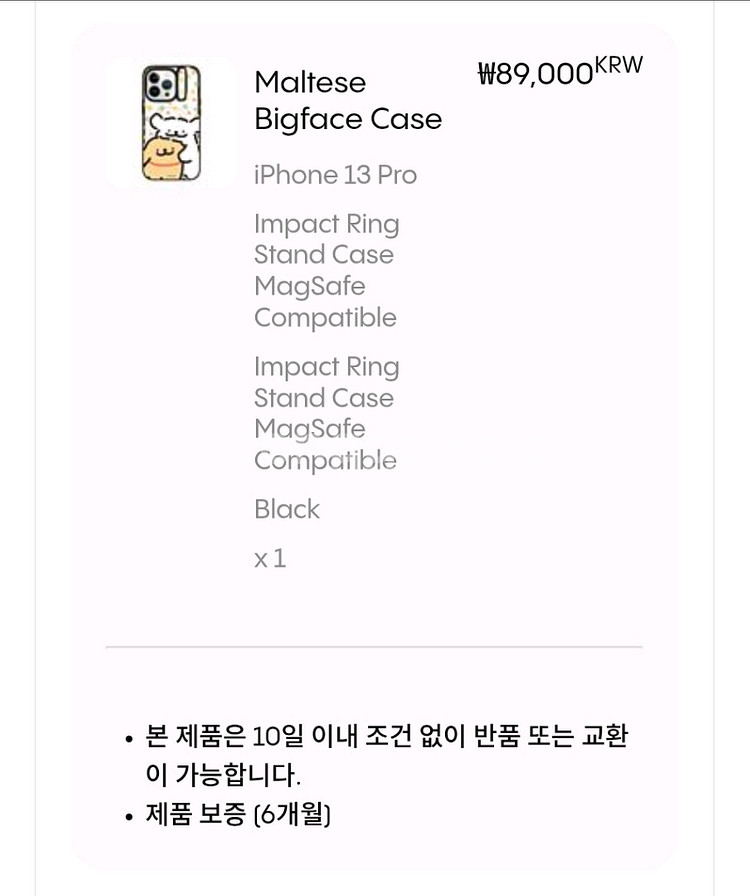This screenshot has width=750, height=896.
Task: Open the Maltese Bigface Case product title
Action: (x=347, y=101)
